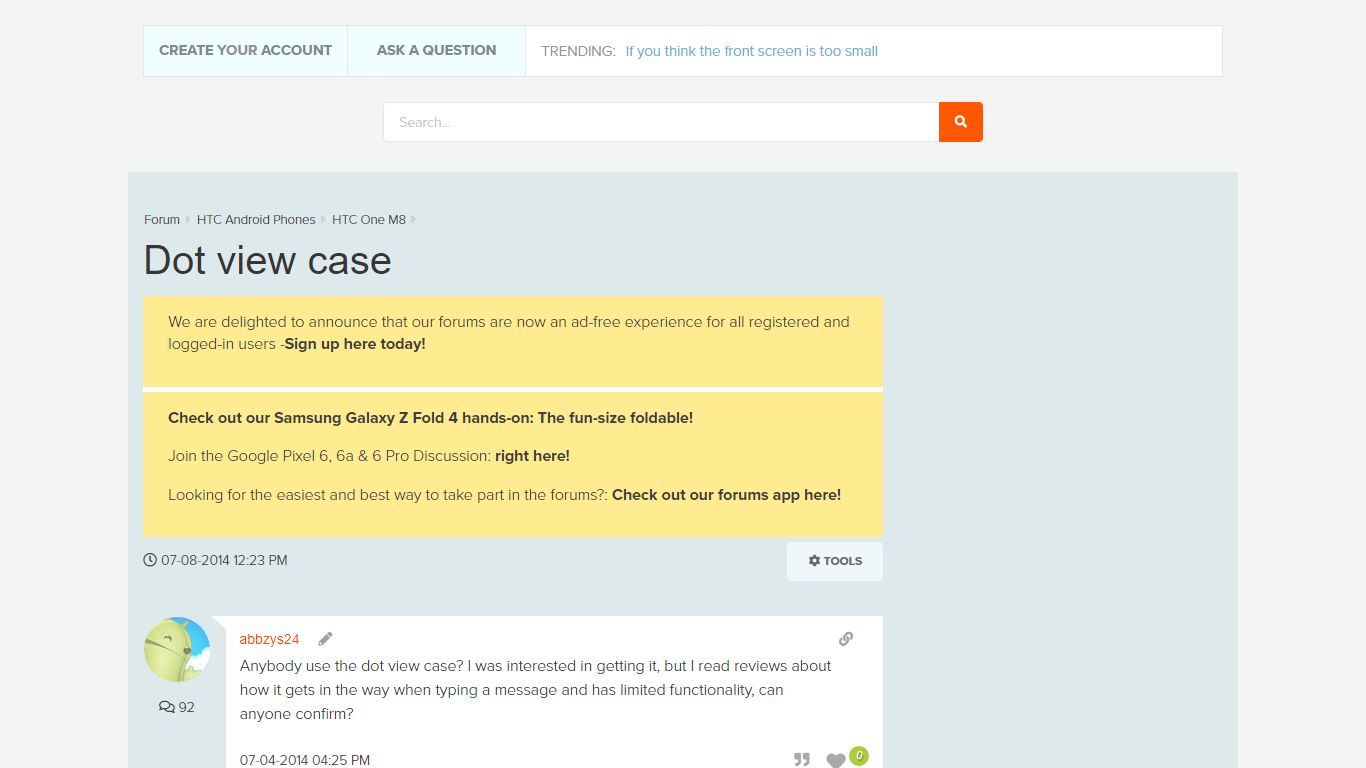Focus the Search input field
This screenshot has height=768, width=1366.
click(661, 122)
